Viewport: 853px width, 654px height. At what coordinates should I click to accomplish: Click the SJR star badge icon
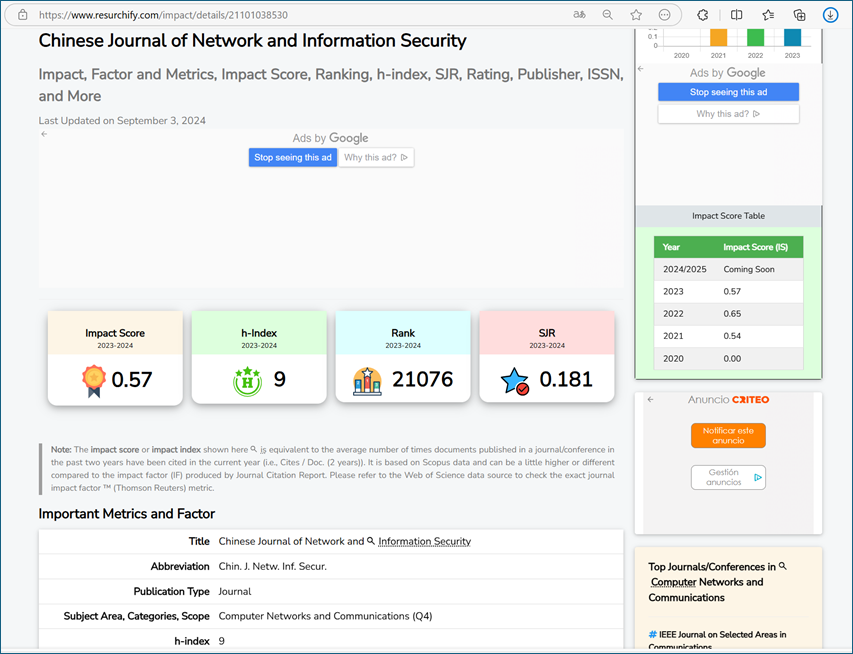click(515, 381)
